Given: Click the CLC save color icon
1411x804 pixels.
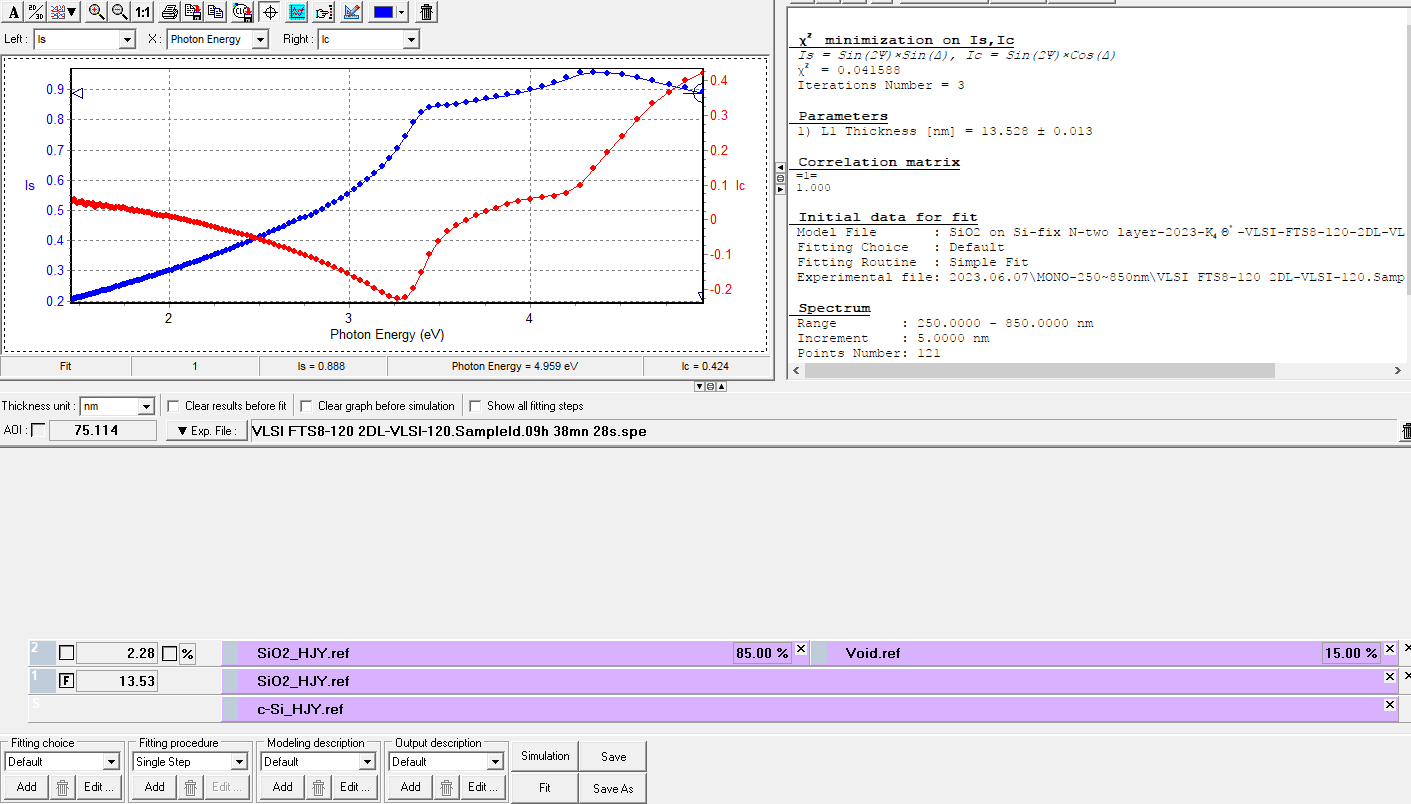Looking at the screenshot, I should coord(242,12).
